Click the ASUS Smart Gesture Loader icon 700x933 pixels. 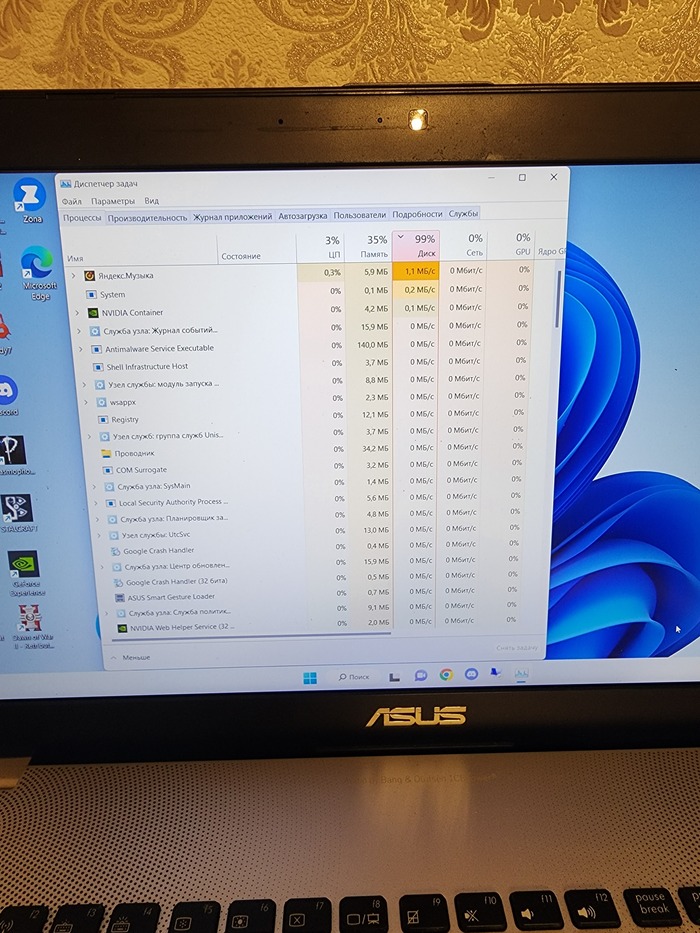[120, 597]
